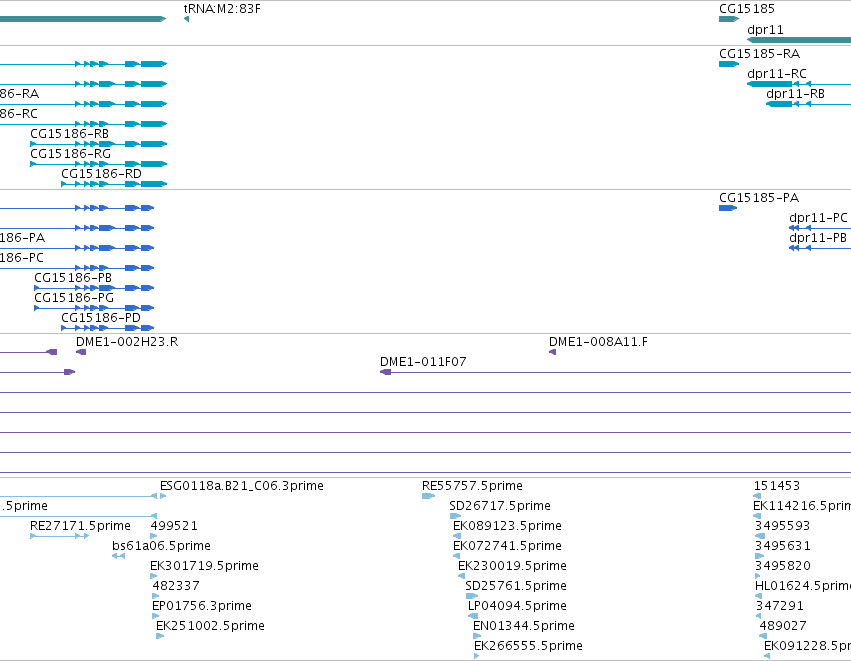Select the LP04094.5prime EST
The width and height of the screenshot is (851, 661).
517,606
